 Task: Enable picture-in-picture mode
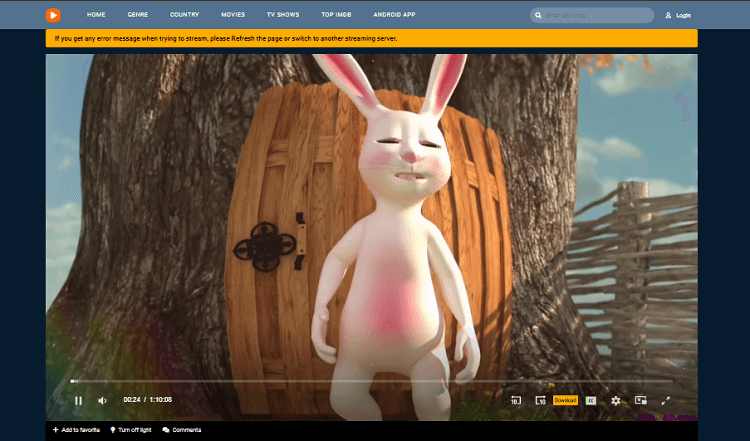tap(640, 400)
